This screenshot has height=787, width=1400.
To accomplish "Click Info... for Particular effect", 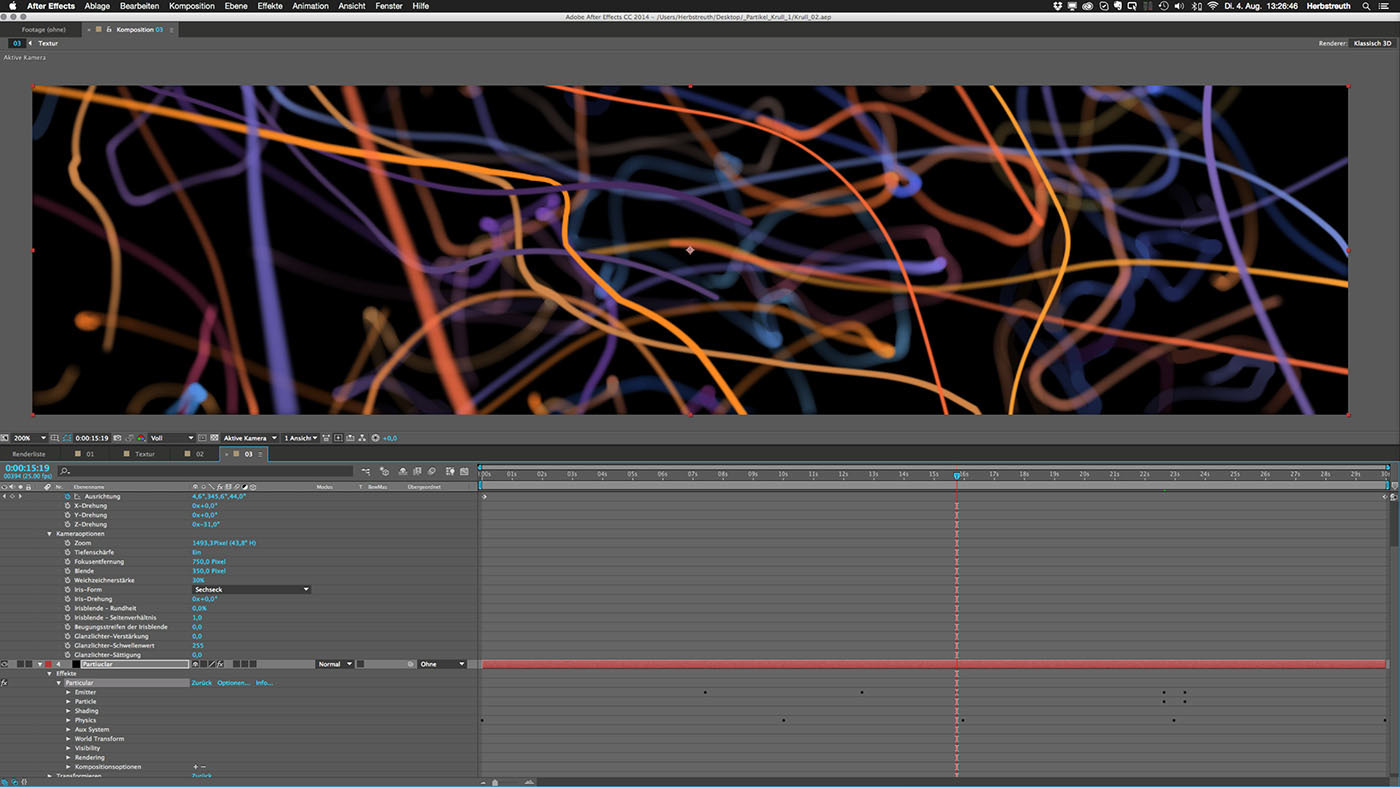I will coord(264,683).
